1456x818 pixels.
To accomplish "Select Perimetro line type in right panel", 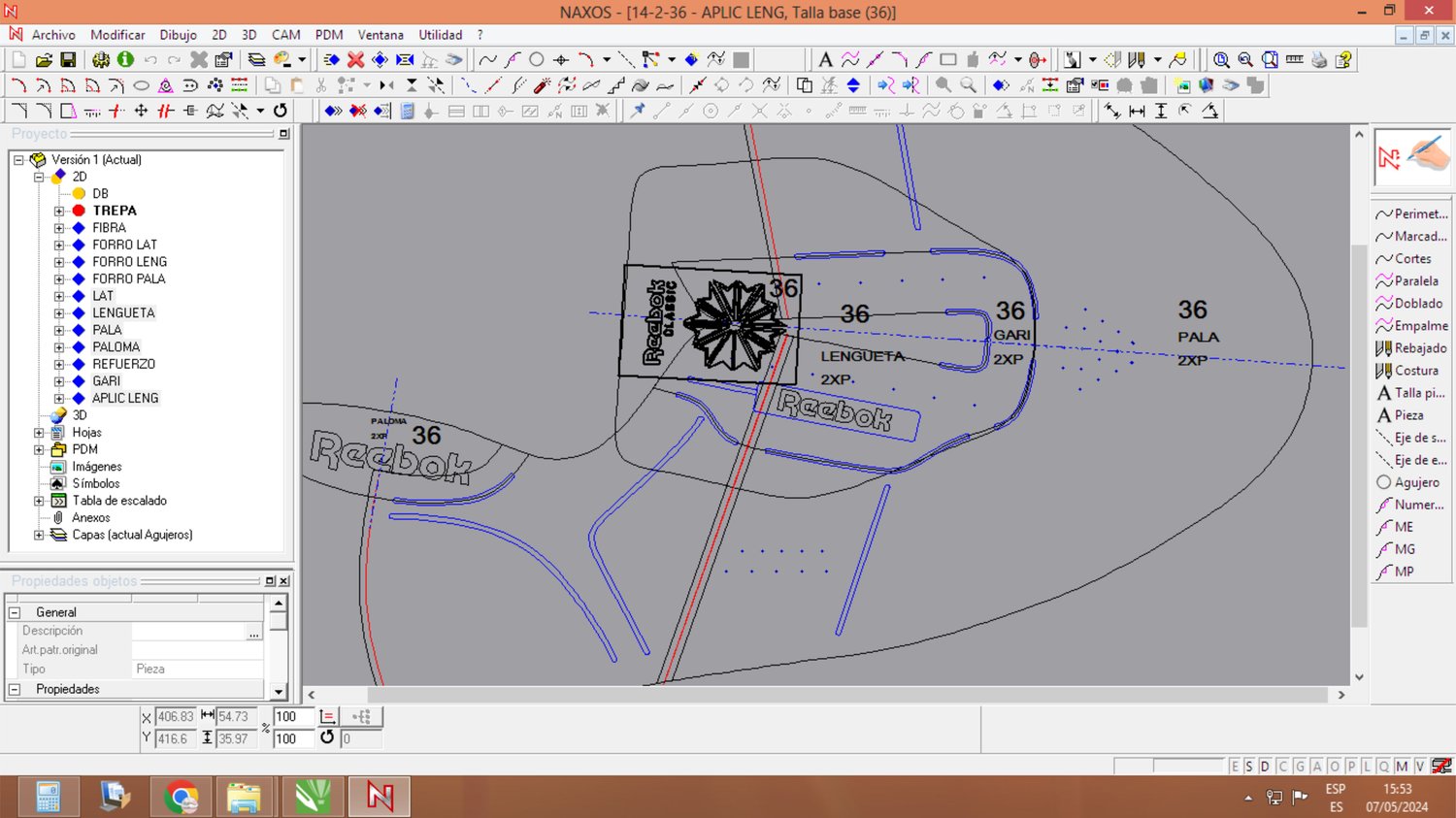I will pos(1411,214).
